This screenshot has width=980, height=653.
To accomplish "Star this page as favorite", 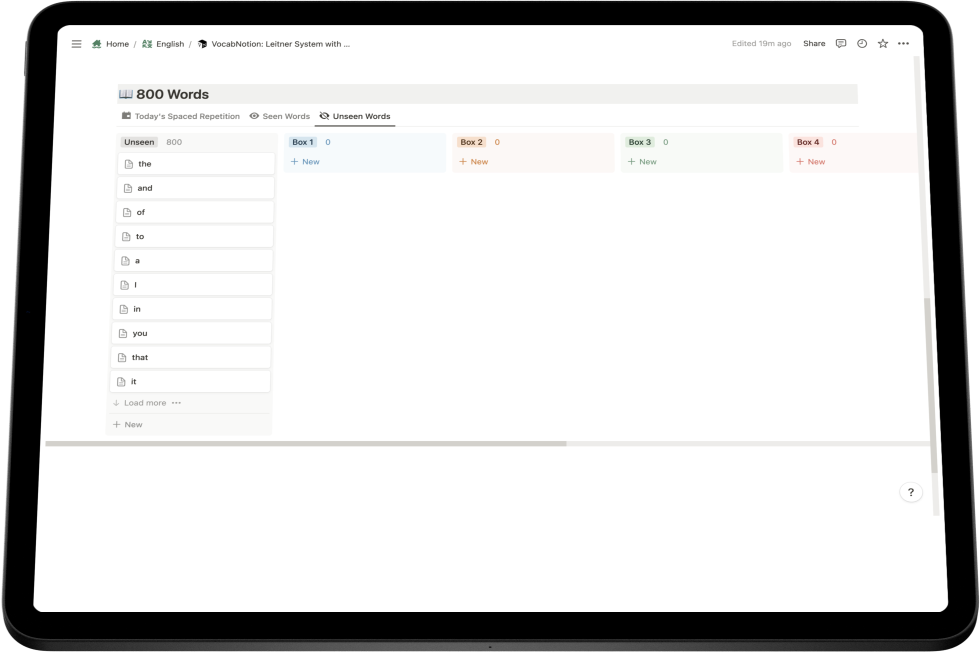I will click(x=883, y=44).
